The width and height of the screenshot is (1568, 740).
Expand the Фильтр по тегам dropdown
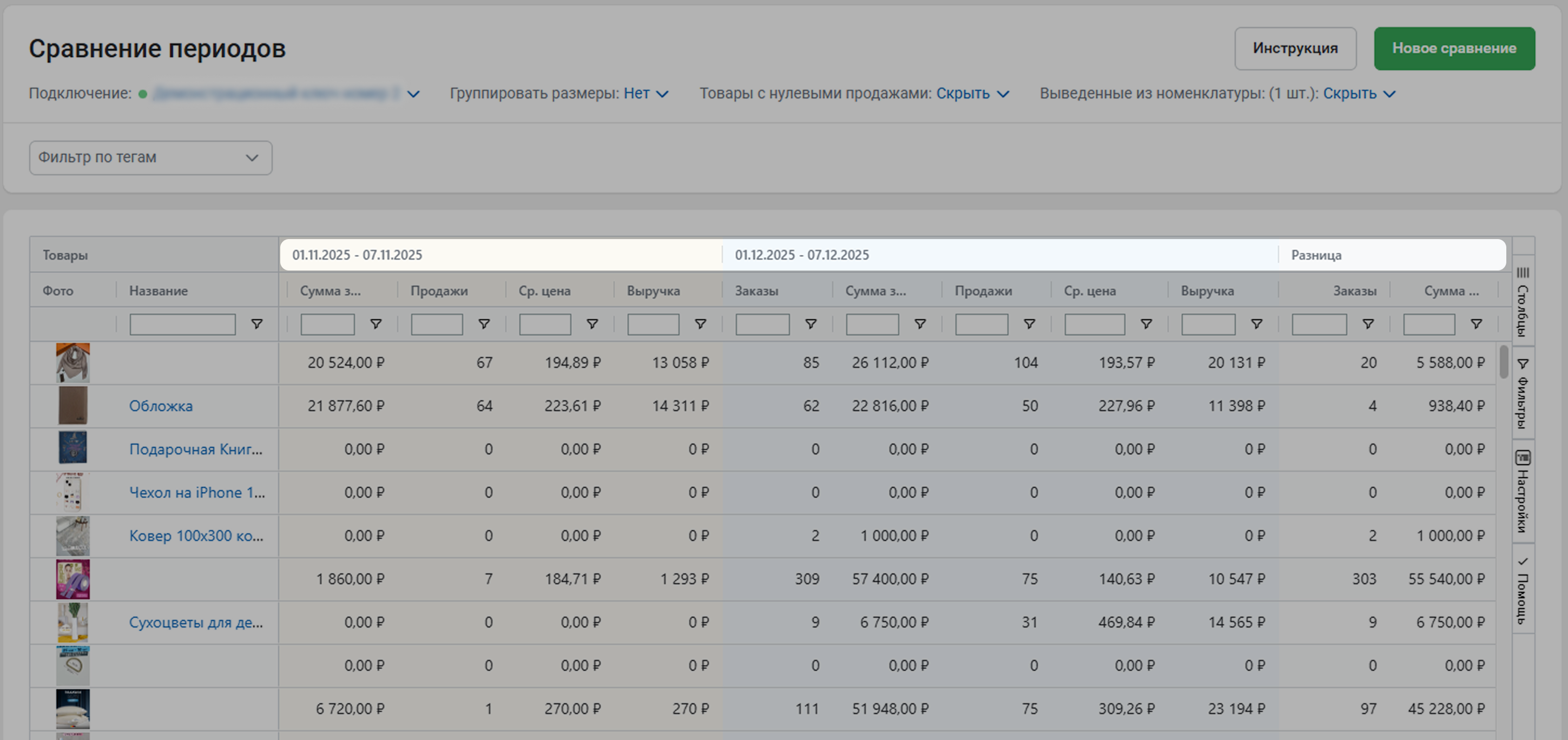[x=150, y=157]
